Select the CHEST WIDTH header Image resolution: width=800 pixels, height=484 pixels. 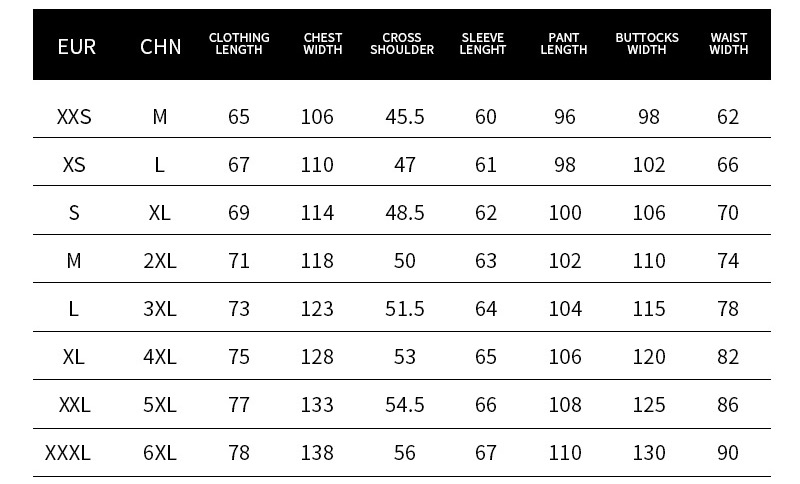click(322, 44)
